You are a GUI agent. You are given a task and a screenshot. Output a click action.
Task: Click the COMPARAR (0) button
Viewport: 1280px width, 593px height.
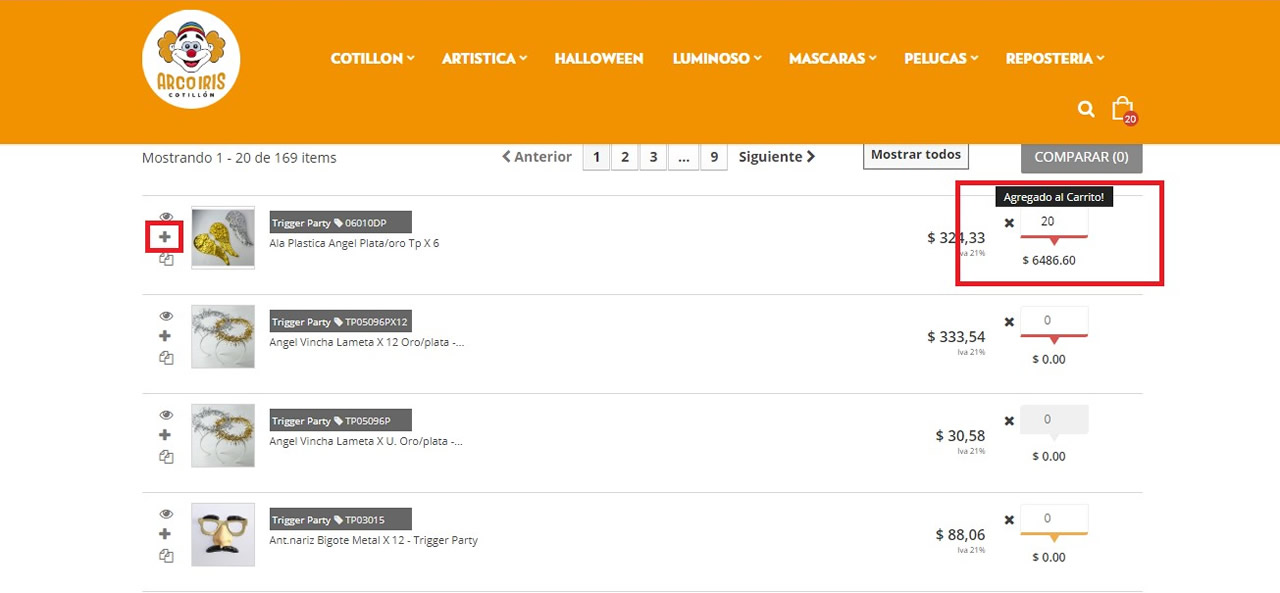[x=1081, y=157]
